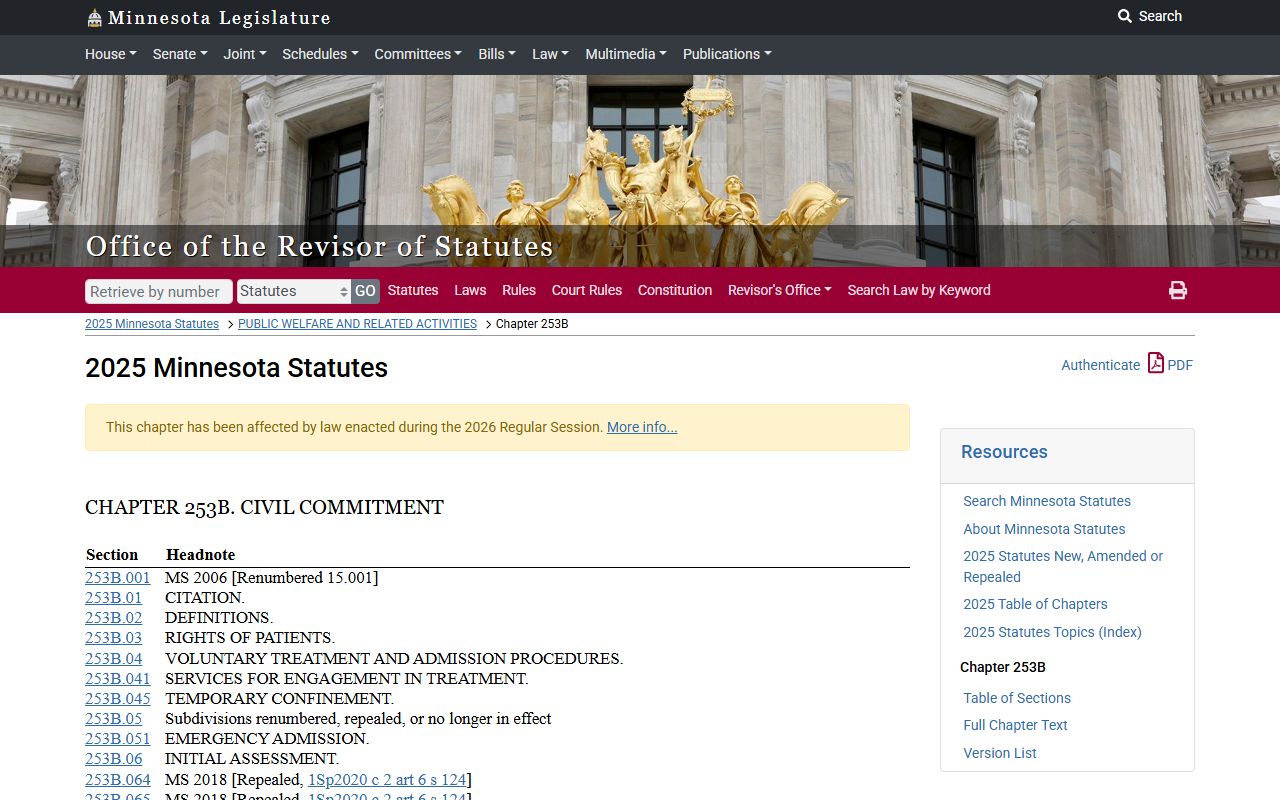Click the Search magnifier icon in header
This screenshot has height=800, width=1280.
pyautogui.click(x=1125, y=16)
